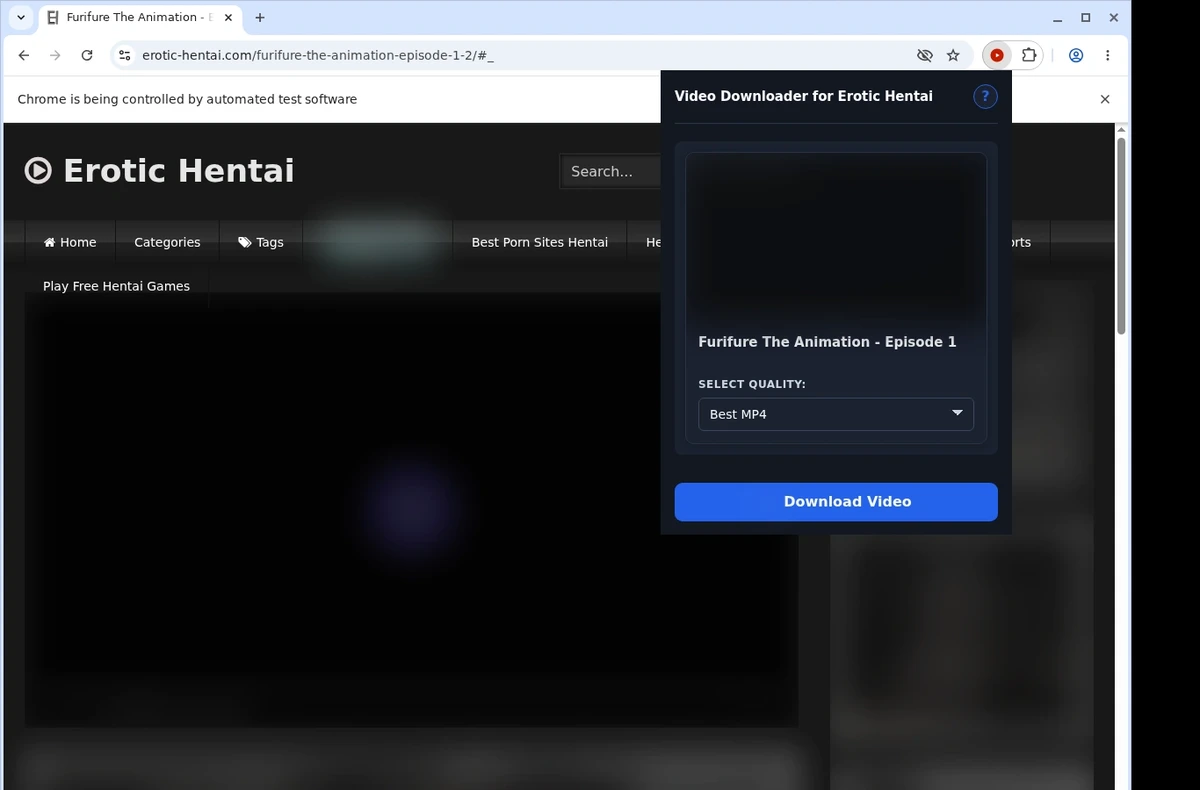Open the Categories menu item
Viewport: 1200px width, 790px height.
tap(167, 242)
